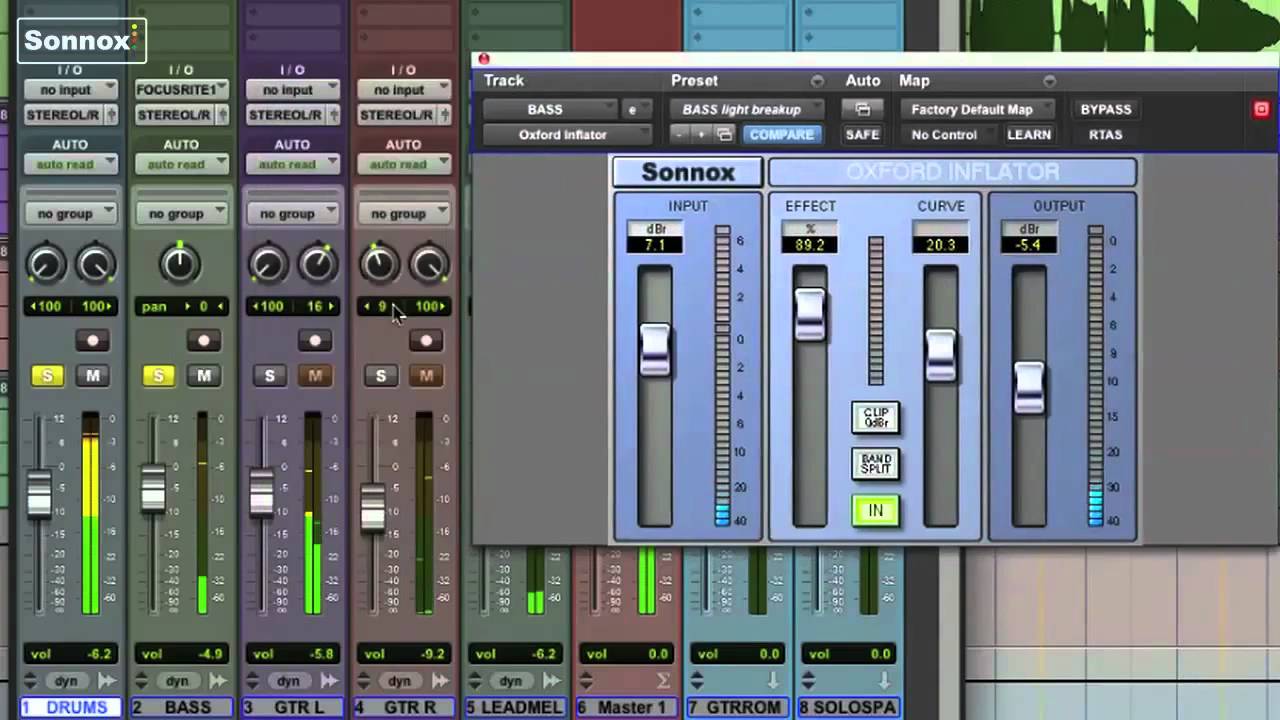The width and height of the screenshot is (1280, 720).
Task: Select the Master 1 track name
Action: click(x=625, y=707)
